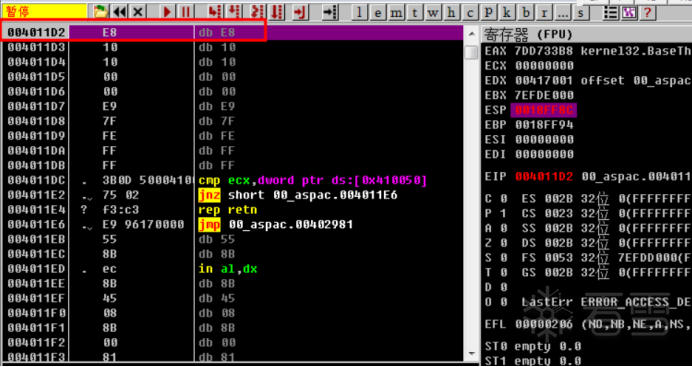This screenshot has height=367, width=692.
Task: Select the D flag value
Action: (x=504, y=287)
